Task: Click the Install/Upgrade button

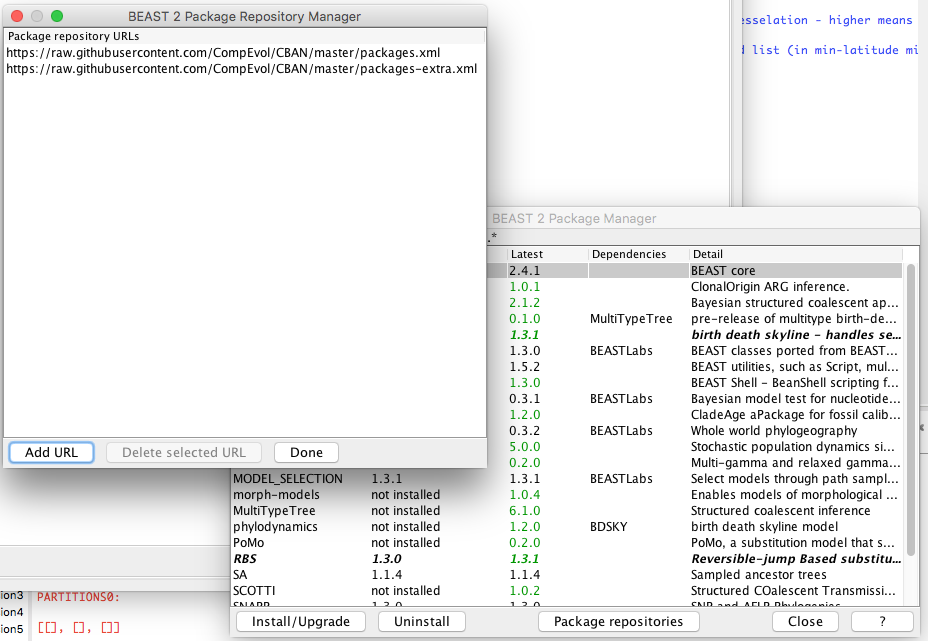Action: click(x=301, y=621)
